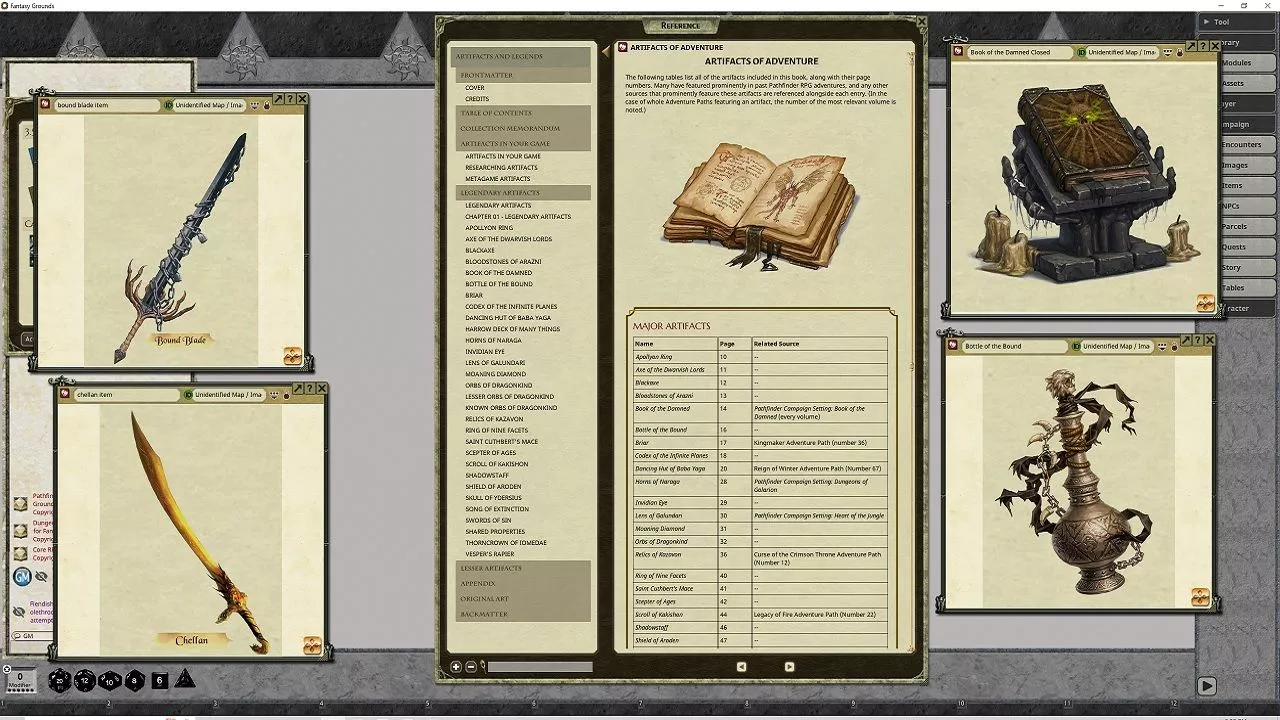Roll the d8 die

coord(135,681)
